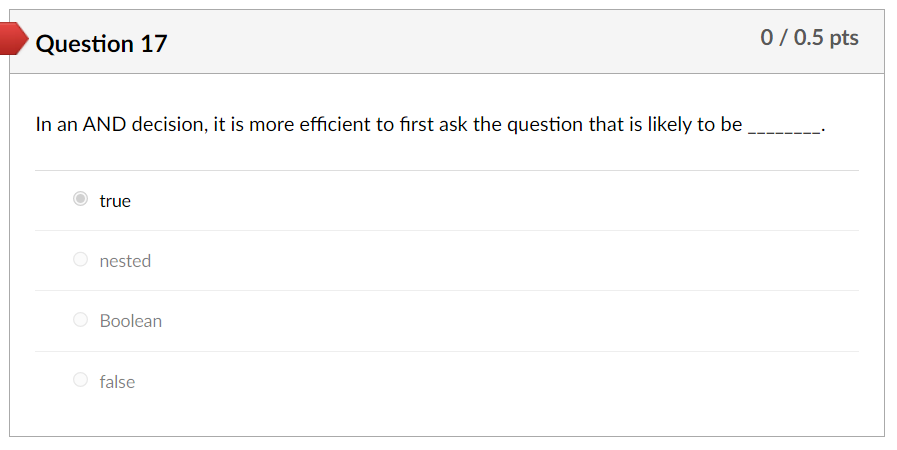The image size is (897, 450).
Task: Click the red incorrect-answer arrow marker
Action: (14, 39)
